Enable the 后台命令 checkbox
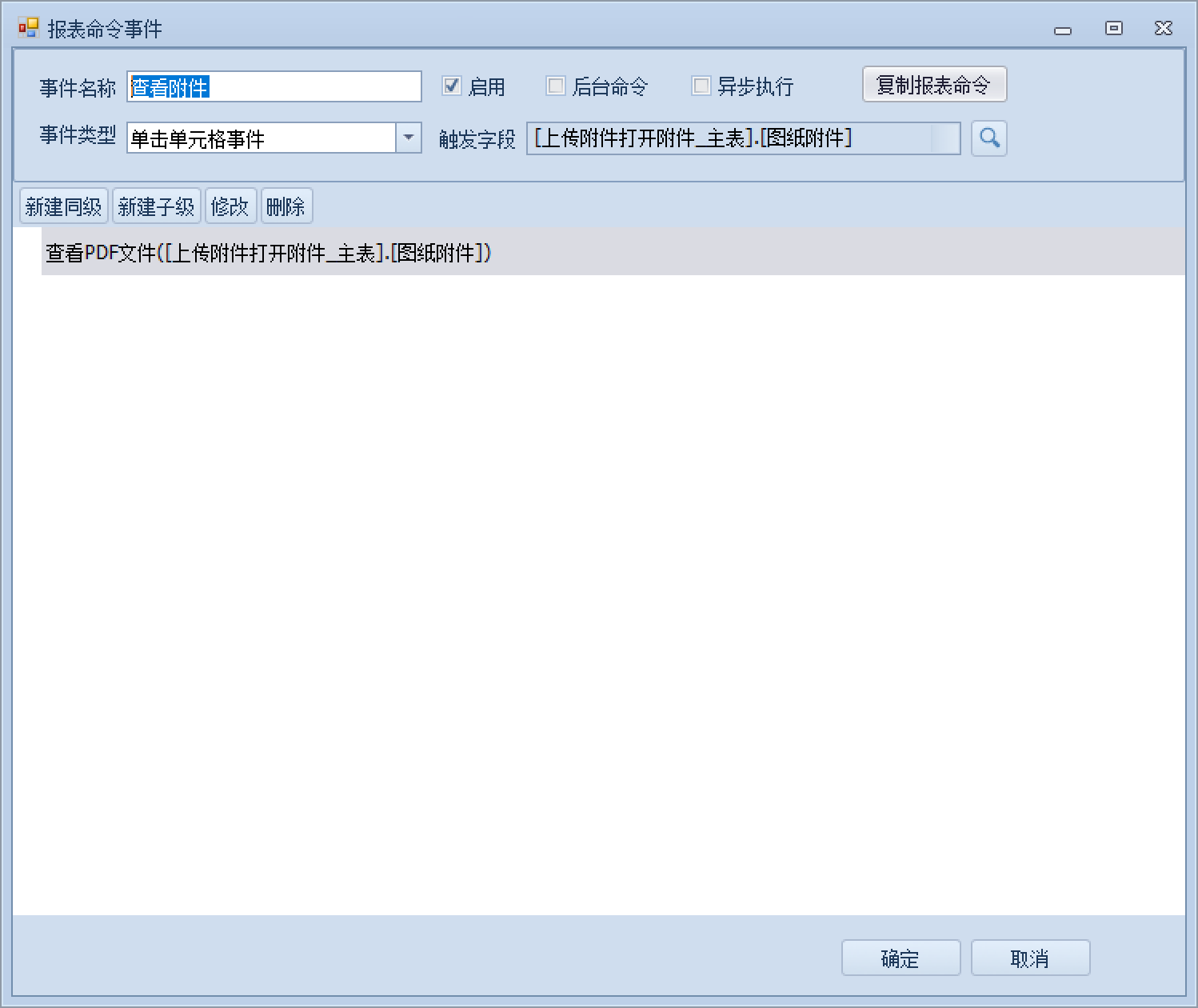 tap(556, 86)
